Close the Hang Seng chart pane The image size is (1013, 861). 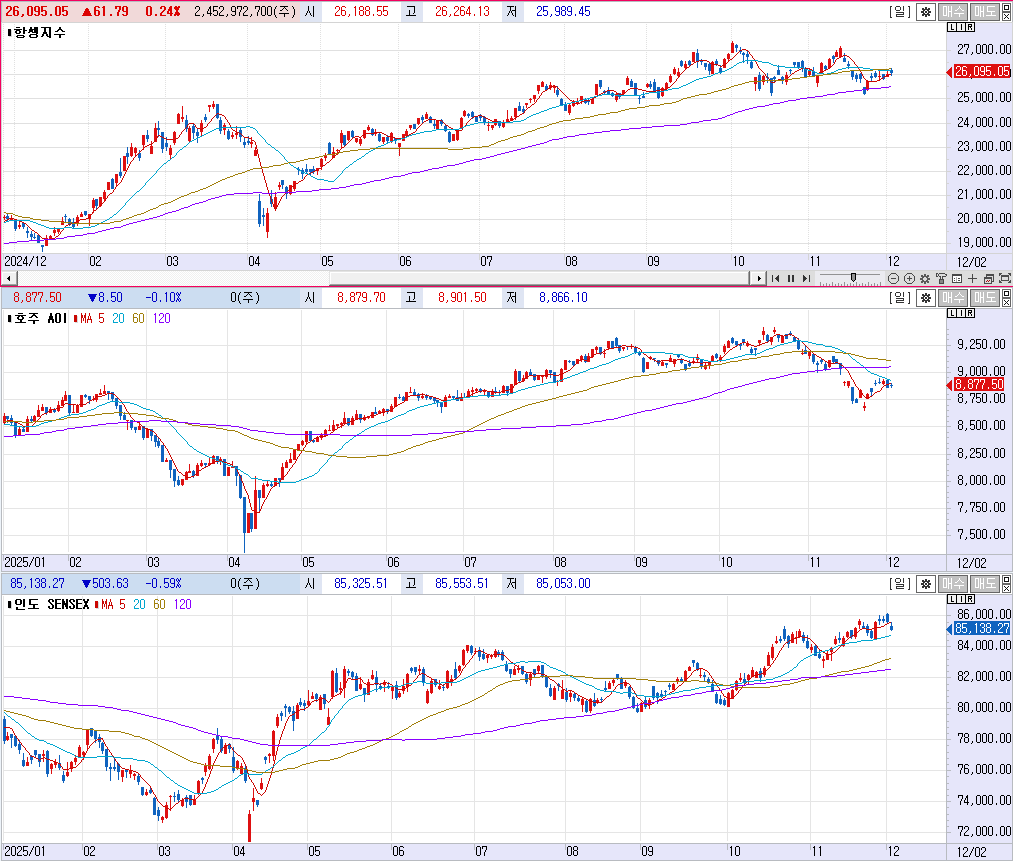coord(1007,16)
